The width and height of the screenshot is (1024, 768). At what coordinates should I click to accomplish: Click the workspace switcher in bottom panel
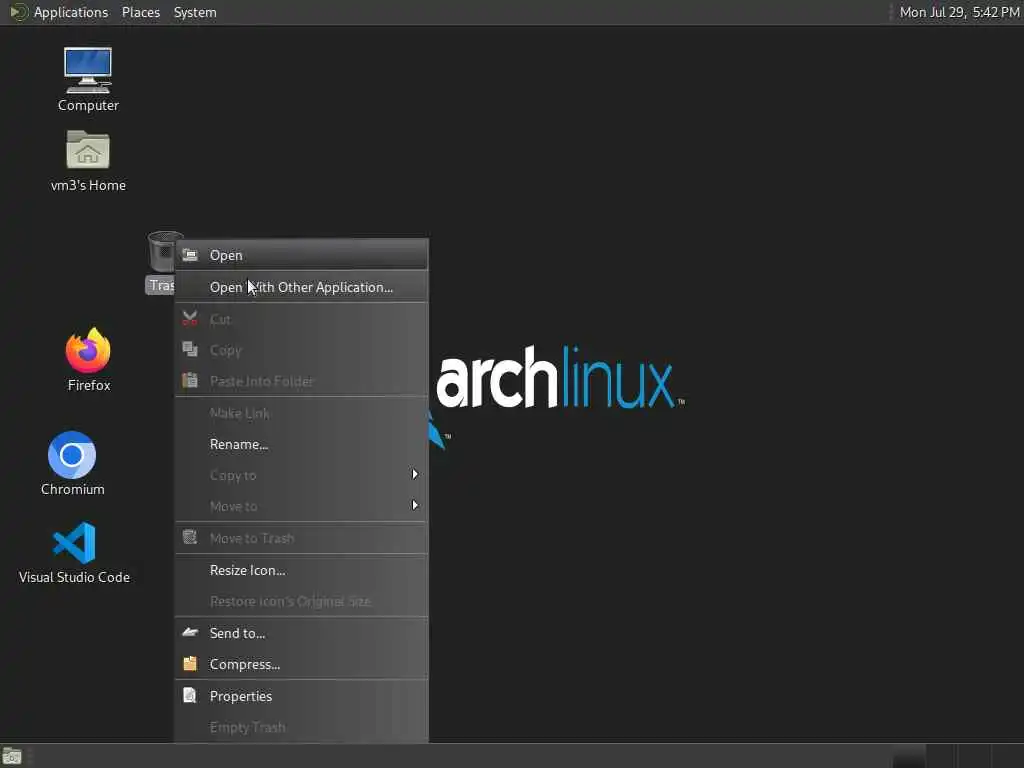point(957,756)
